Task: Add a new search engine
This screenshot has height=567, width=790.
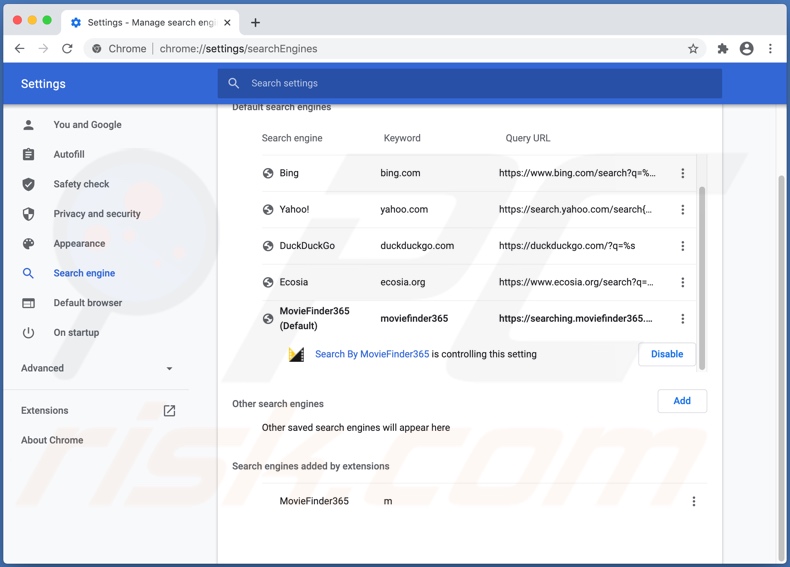Action: (x=682, y=401)
